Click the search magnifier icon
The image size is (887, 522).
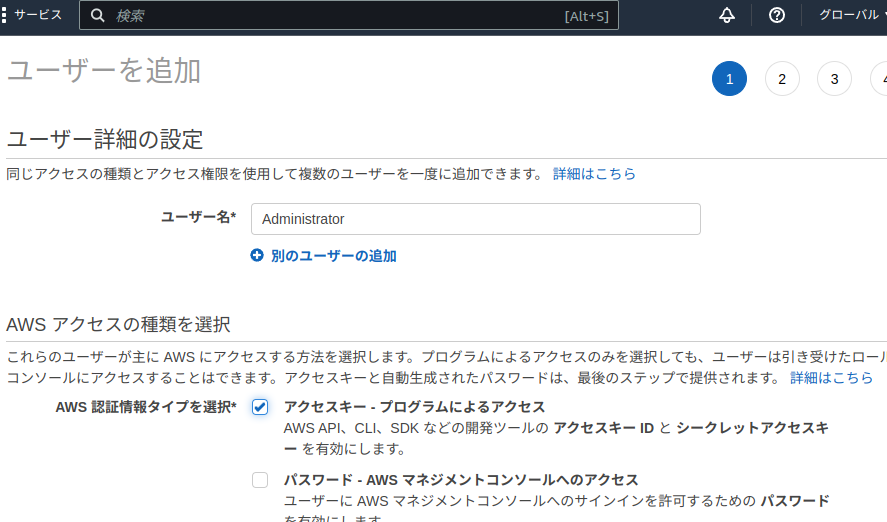coord(97,15)
